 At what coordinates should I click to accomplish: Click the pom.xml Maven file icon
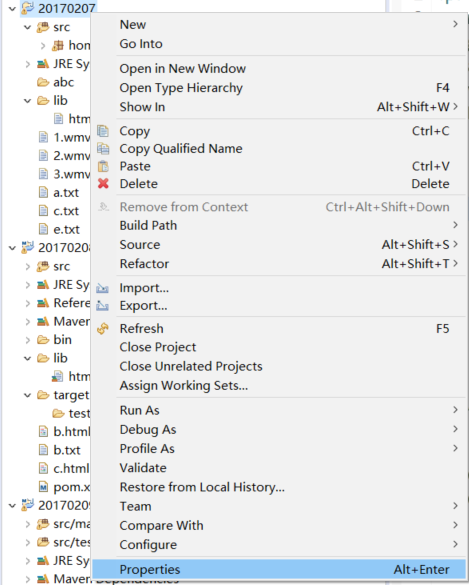click(44, 487)
